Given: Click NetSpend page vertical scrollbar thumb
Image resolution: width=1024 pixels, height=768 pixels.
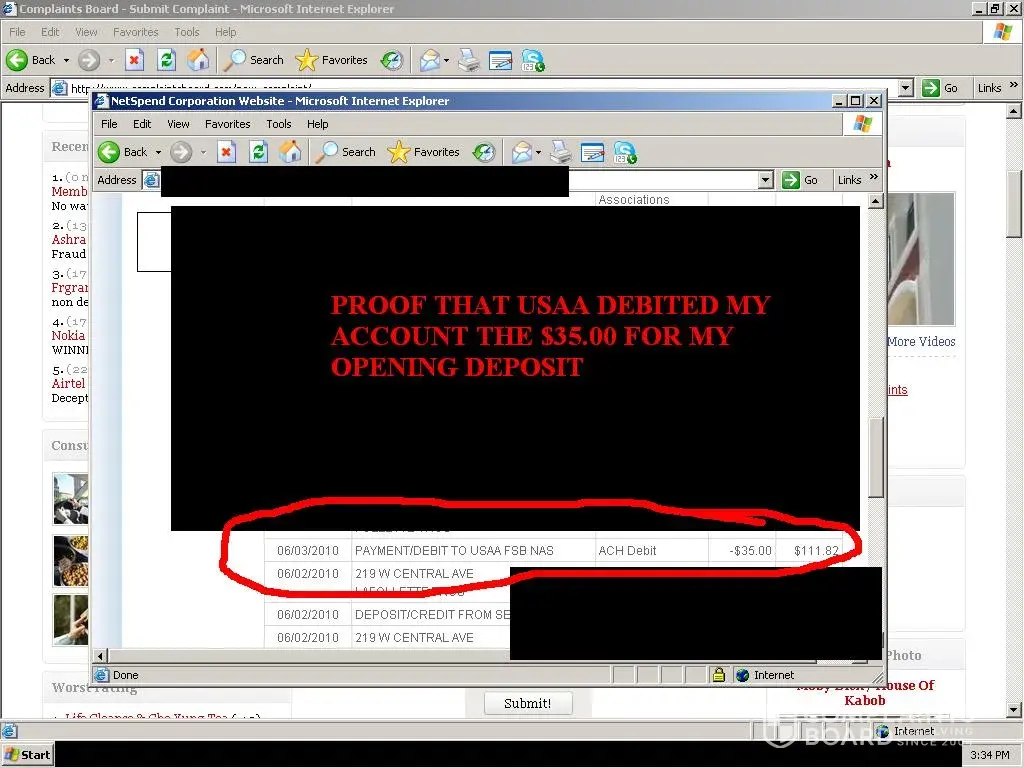Looking at the screenshot, I should pyautogui.click(x=876, y=457).
